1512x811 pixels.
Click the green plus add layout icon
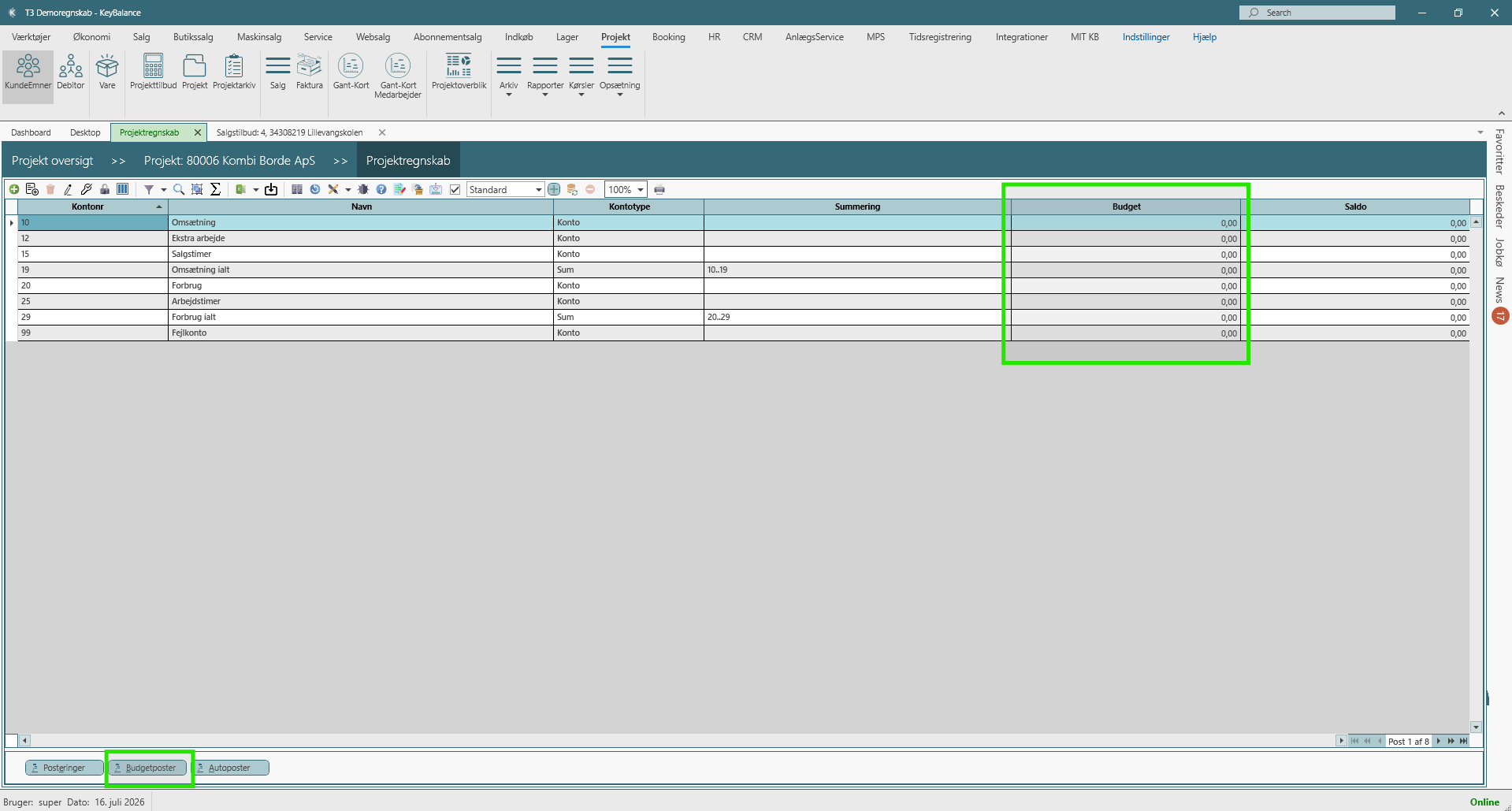click(x=554, y=189)
